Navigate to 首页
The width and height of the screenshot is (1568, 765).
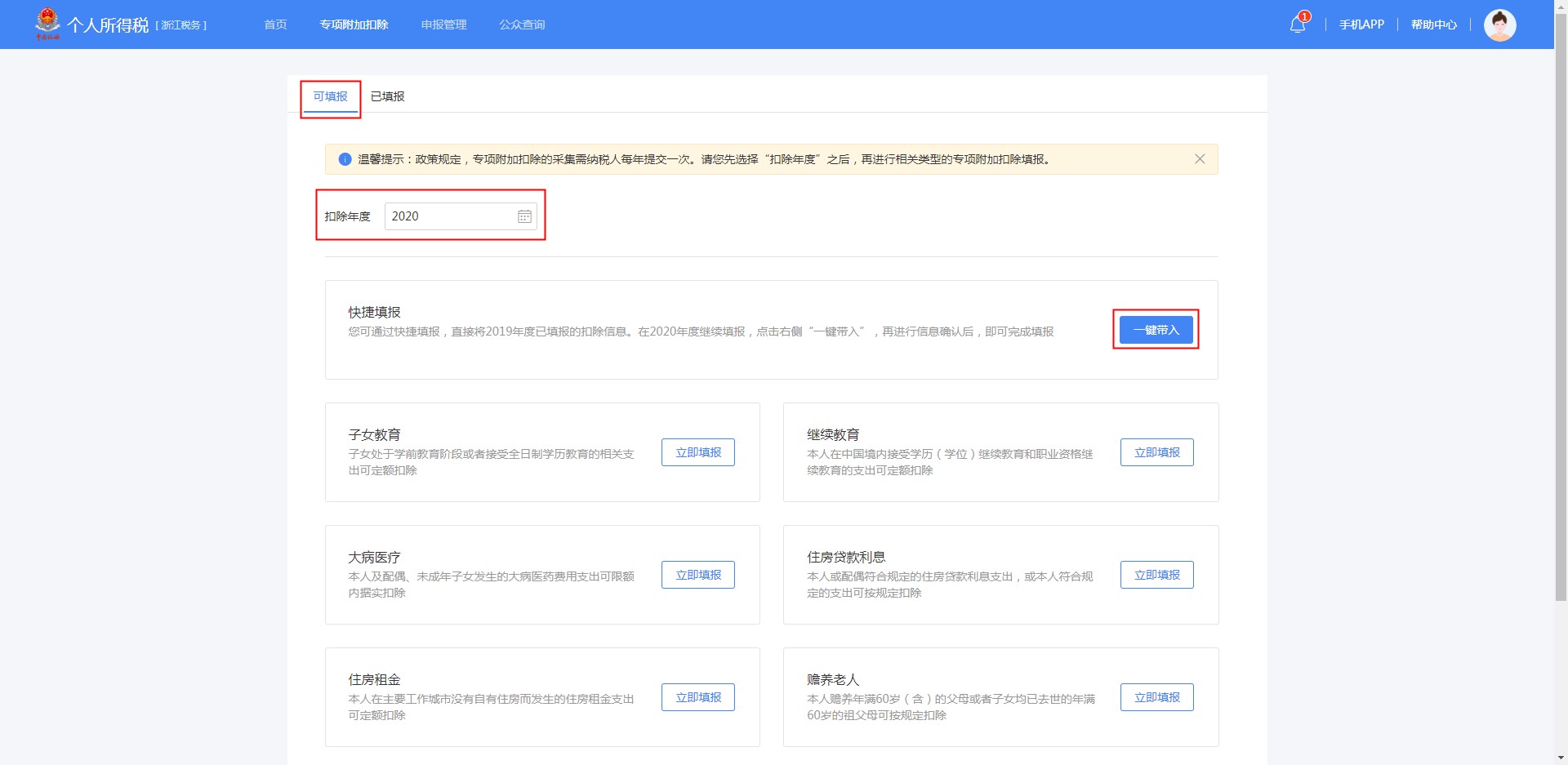point(274,24)
